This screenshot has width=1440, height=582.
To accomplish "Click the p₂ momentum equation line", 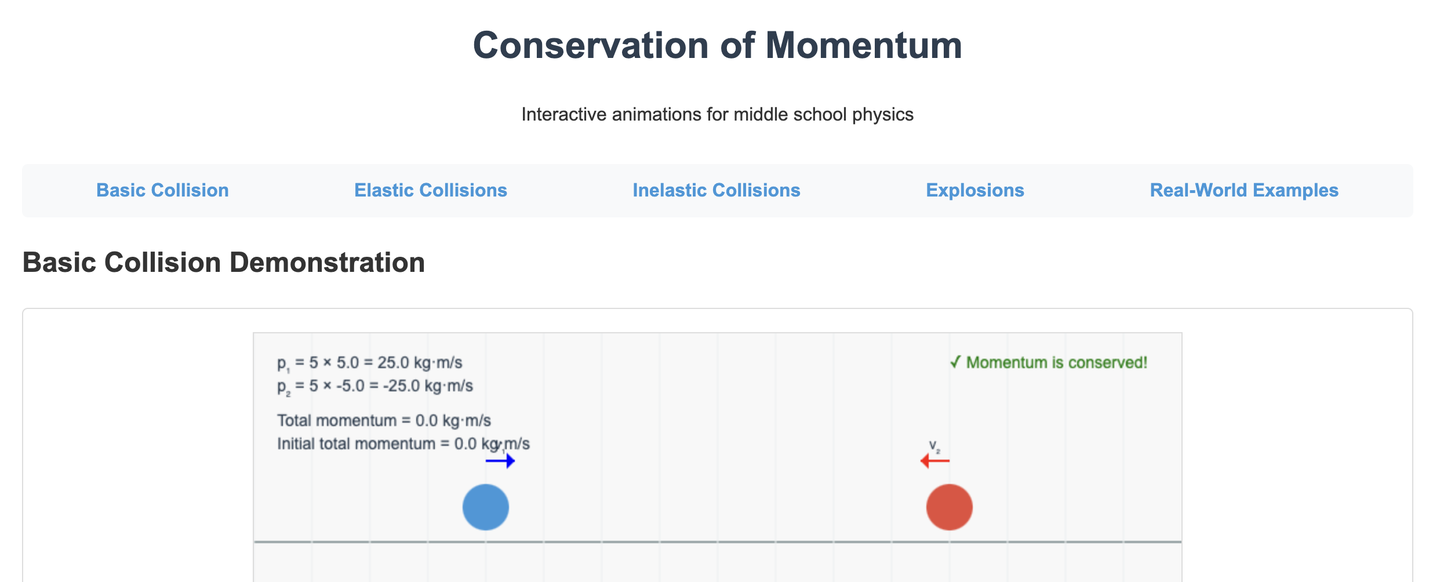I will tap(375, 386).
